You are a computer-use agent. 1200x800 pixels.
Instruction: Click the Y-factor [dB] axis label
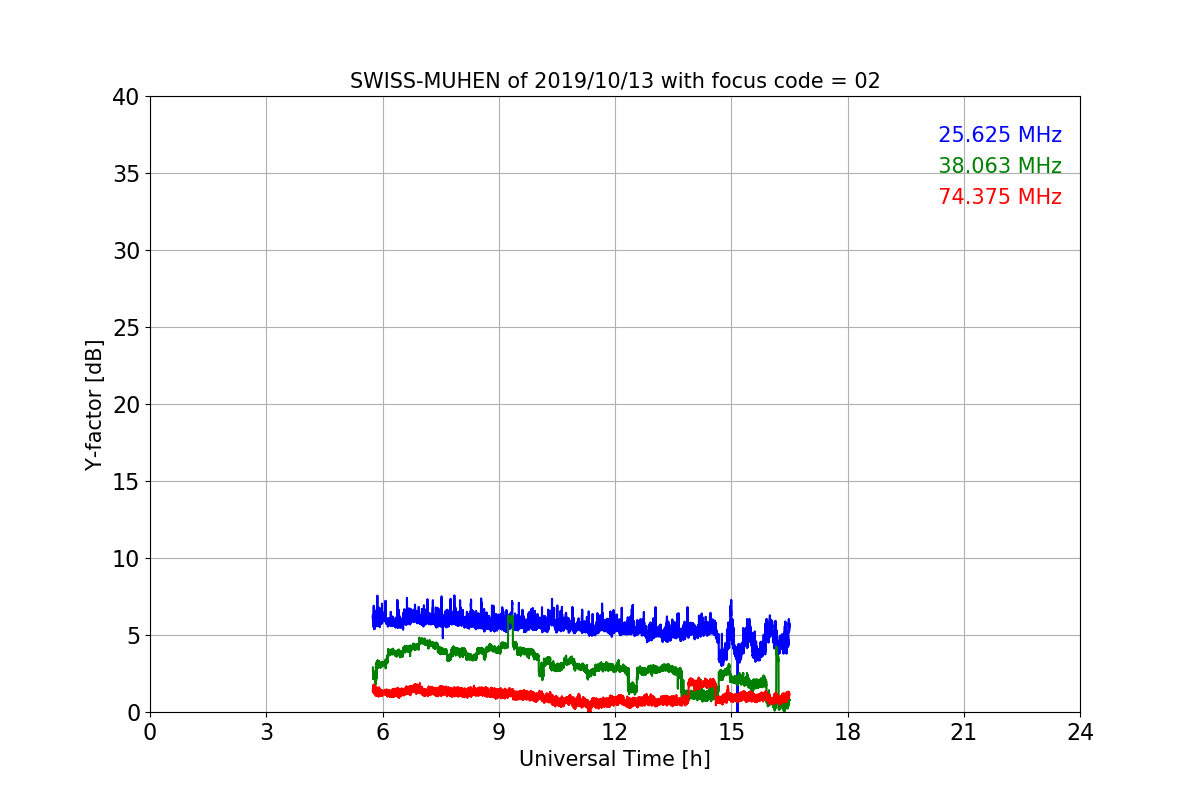[94, 405]
